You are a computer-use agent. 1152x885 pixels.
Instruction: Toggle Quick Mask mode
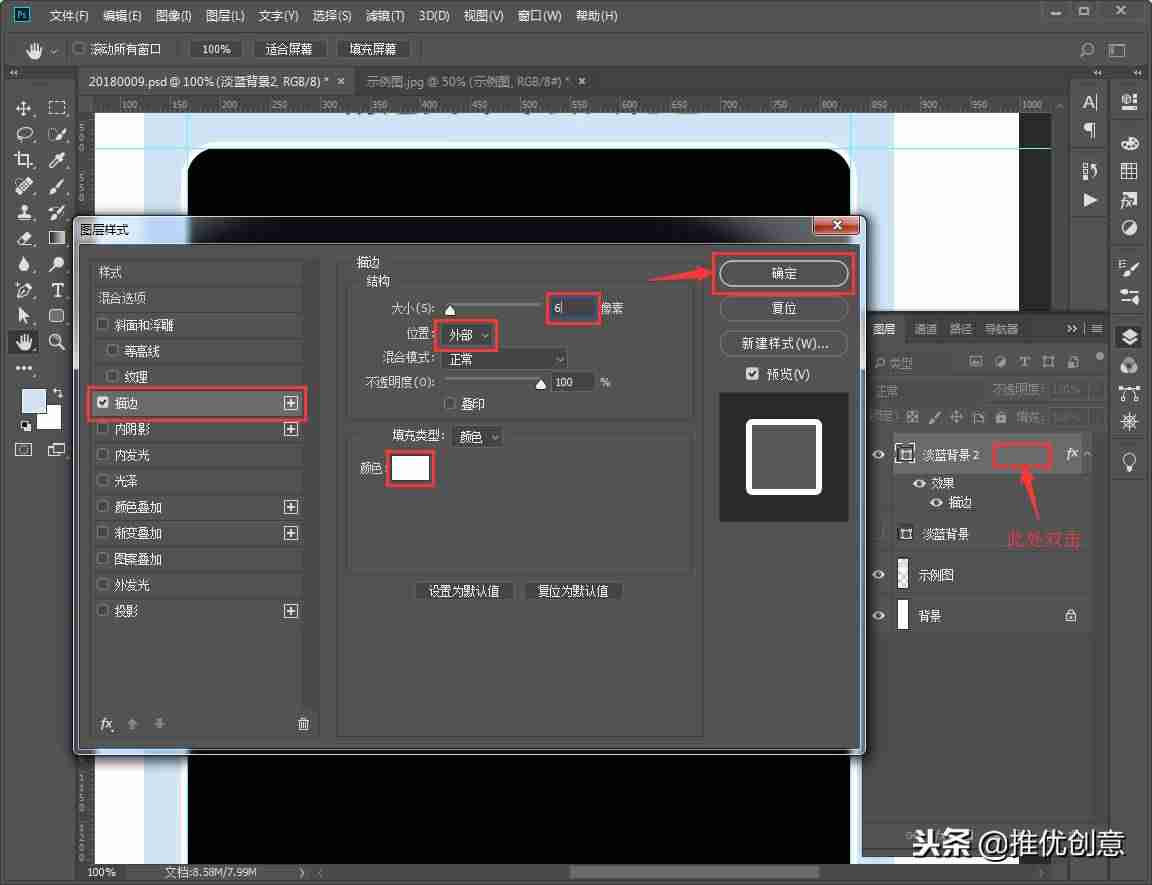click(24, 449)
